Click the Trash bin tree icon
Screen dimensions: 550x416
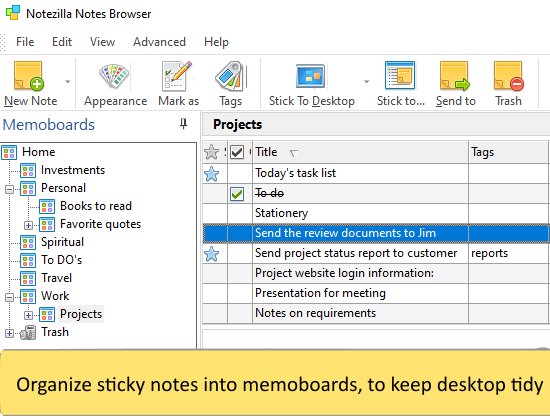tap(28, 333)
